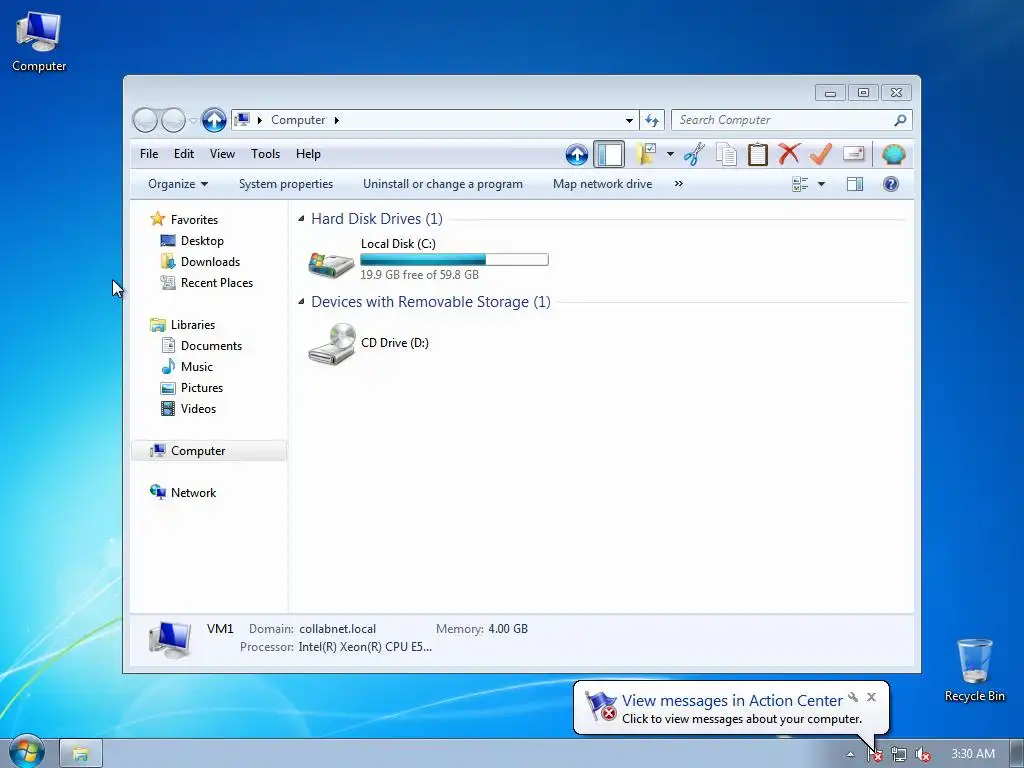Toggle the preview pane button

pos(855,184)
